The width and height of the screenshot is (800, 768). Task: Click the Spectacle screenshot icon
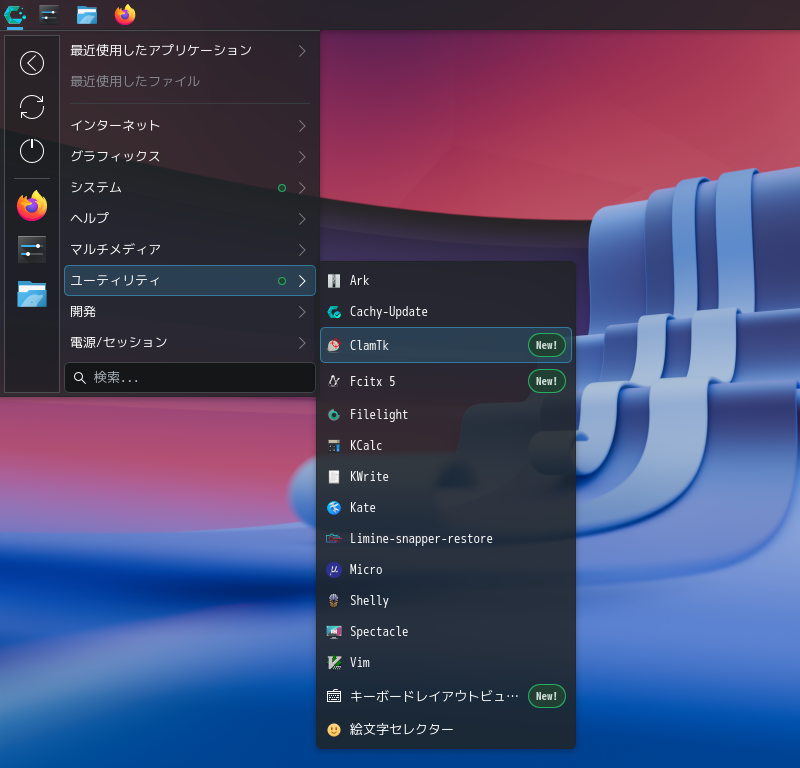(x=334, y=632)
